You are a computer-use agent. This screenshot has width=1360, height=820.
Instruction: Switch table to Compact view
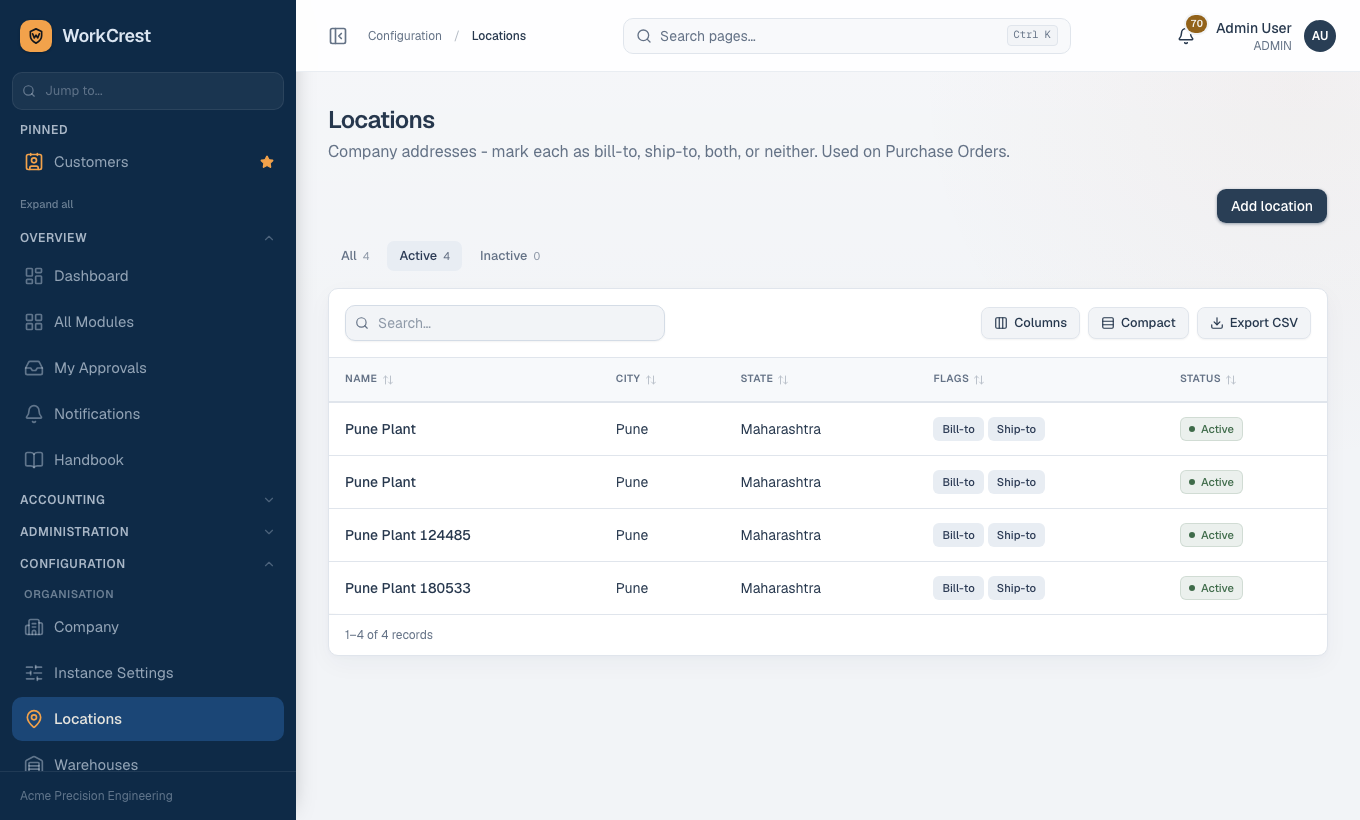pos(1138,323)
